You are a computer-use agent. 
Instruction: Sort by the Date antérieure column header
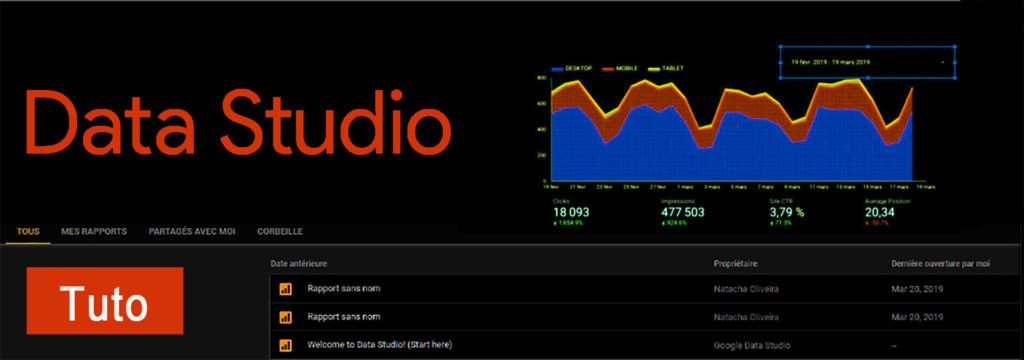coord(298,263)
